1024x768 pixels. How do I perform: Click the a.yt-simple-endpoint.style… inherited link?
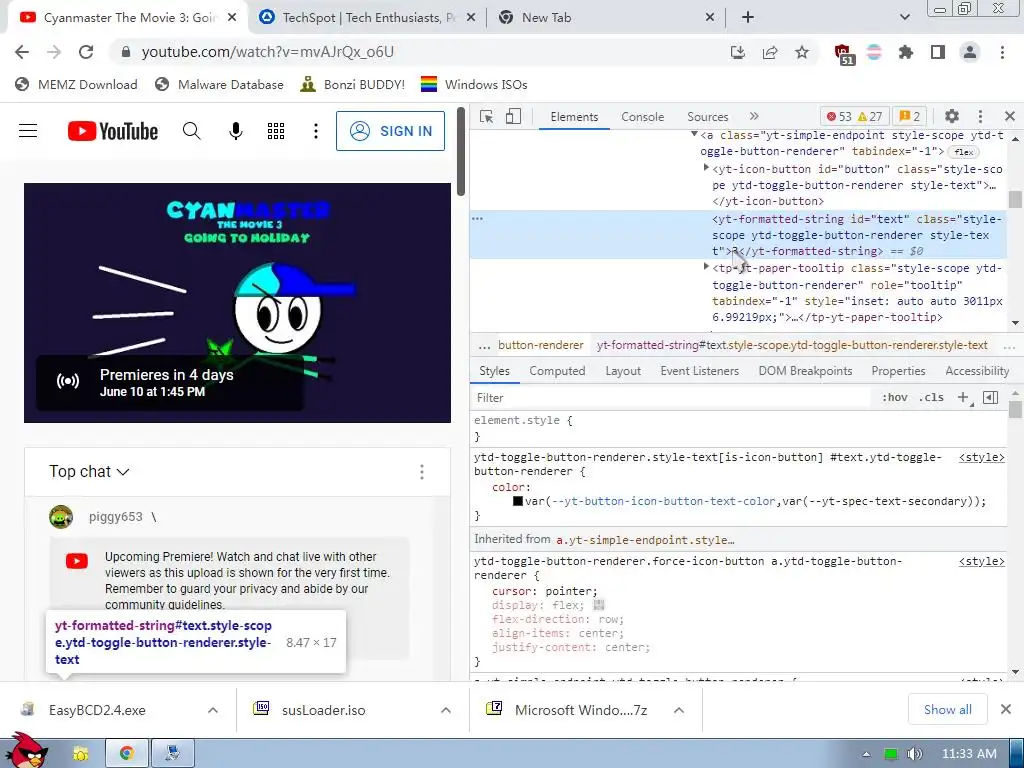click(x=645, y=540)
